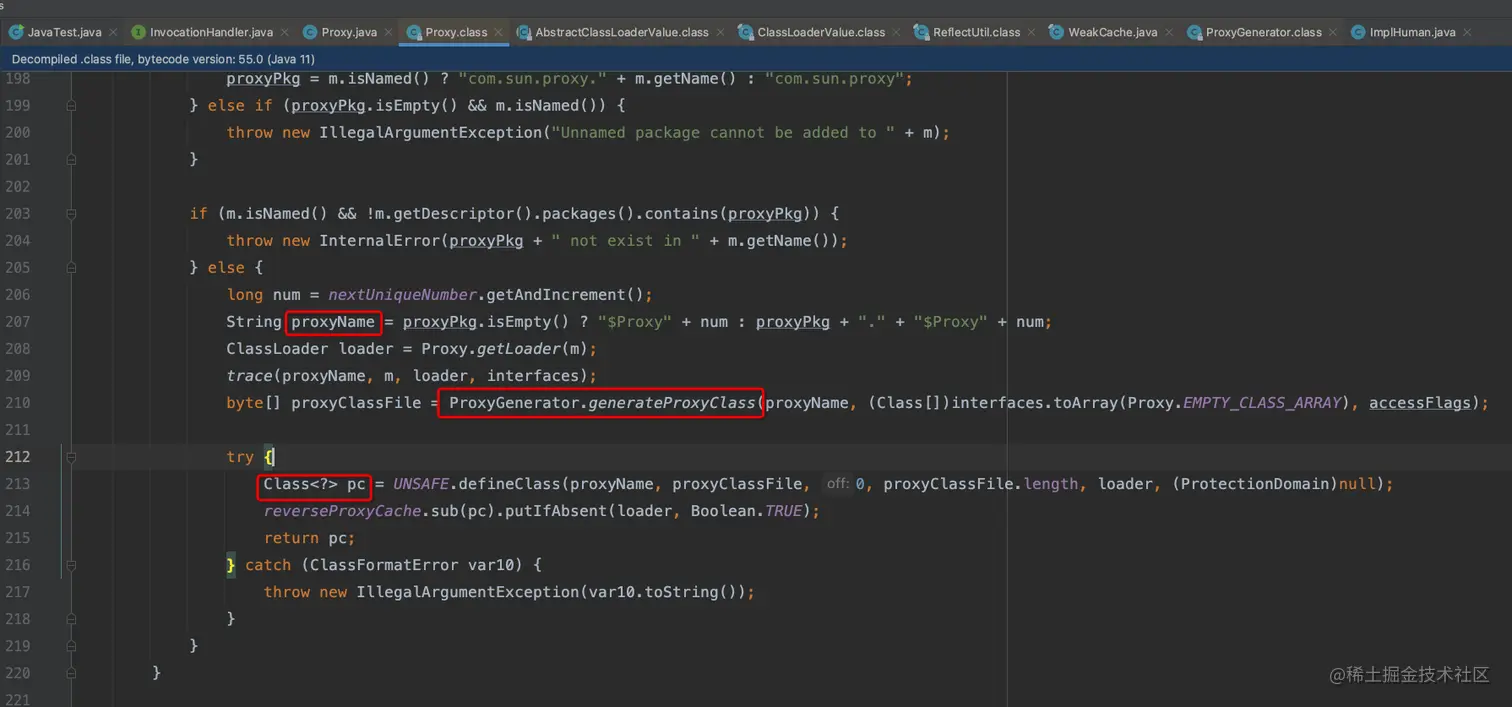
Task: Click the EMPTY_CLASS_ARRAY constant
Action: (x=1261, y=402)
